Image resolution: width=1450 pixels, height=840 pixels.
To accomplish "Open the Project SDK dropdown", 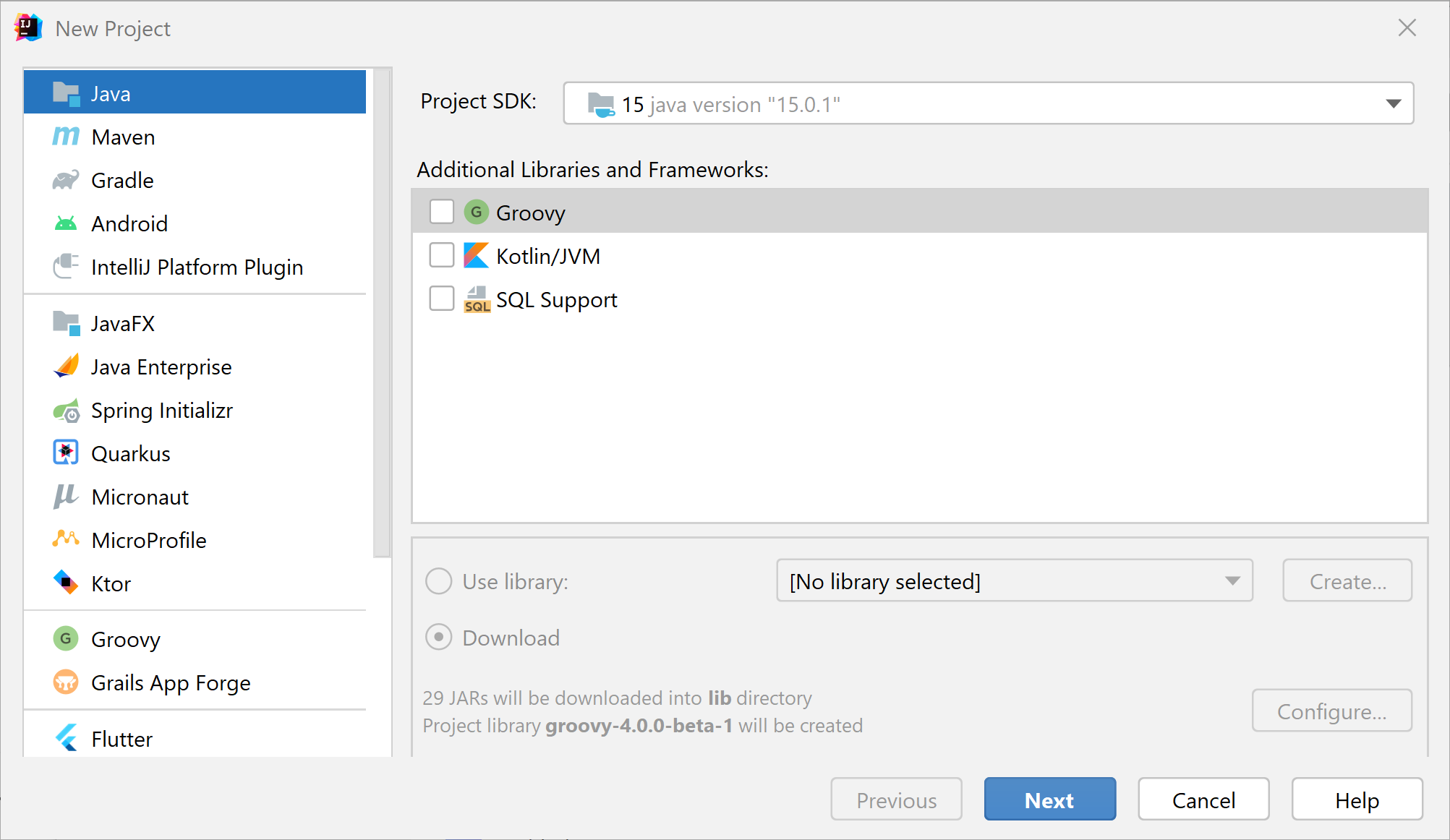I will [988, 103].
